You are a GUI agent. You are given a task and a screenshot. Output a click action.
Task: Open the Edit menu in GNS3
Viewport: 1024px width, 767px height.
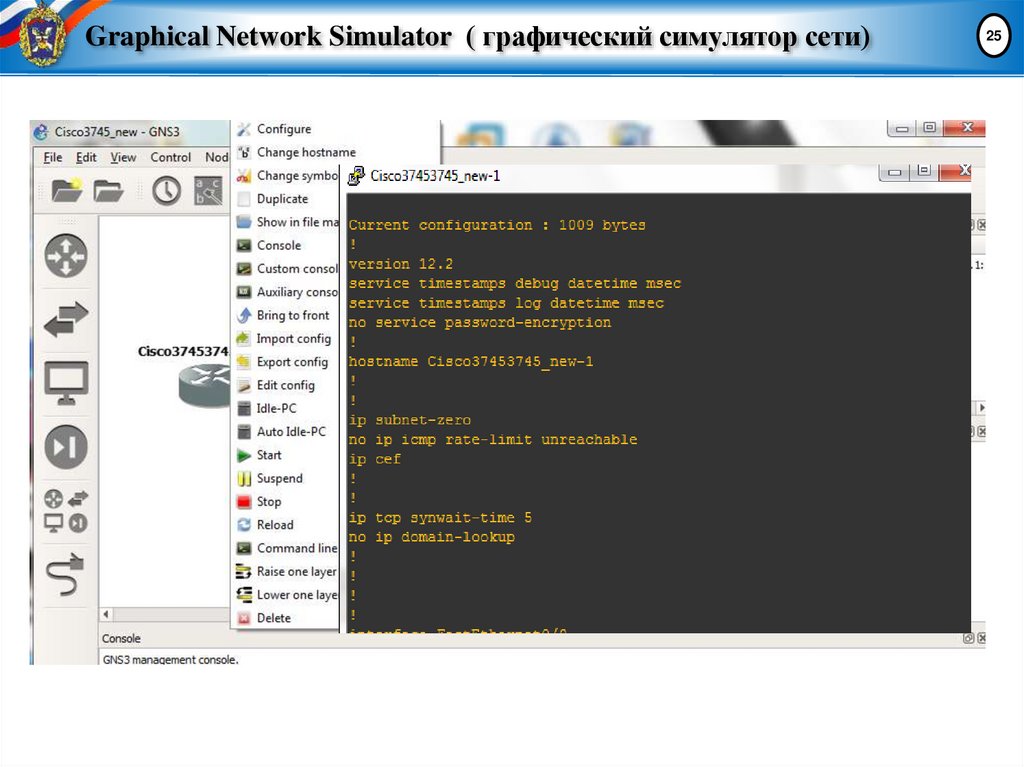click(x=86, y=157)
